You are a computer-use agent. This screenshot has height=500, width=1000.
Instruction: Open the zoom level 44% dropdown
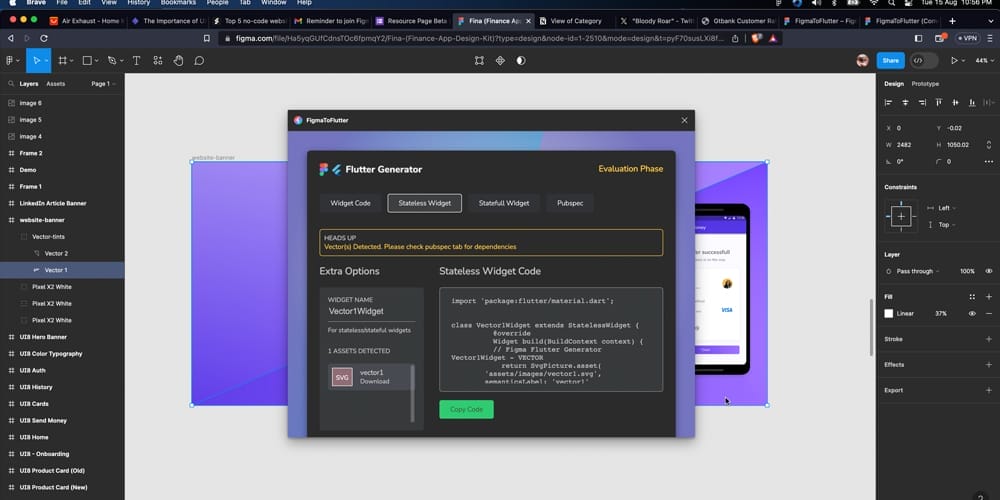(983, 60)
